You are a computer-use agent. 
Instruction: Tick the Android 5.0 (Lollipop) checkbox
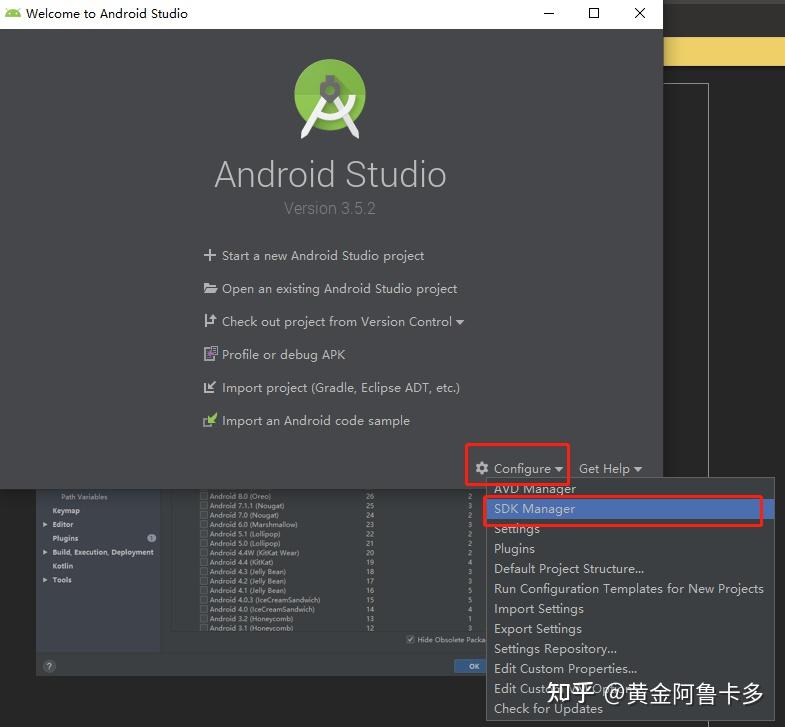(x=204, y=543)
